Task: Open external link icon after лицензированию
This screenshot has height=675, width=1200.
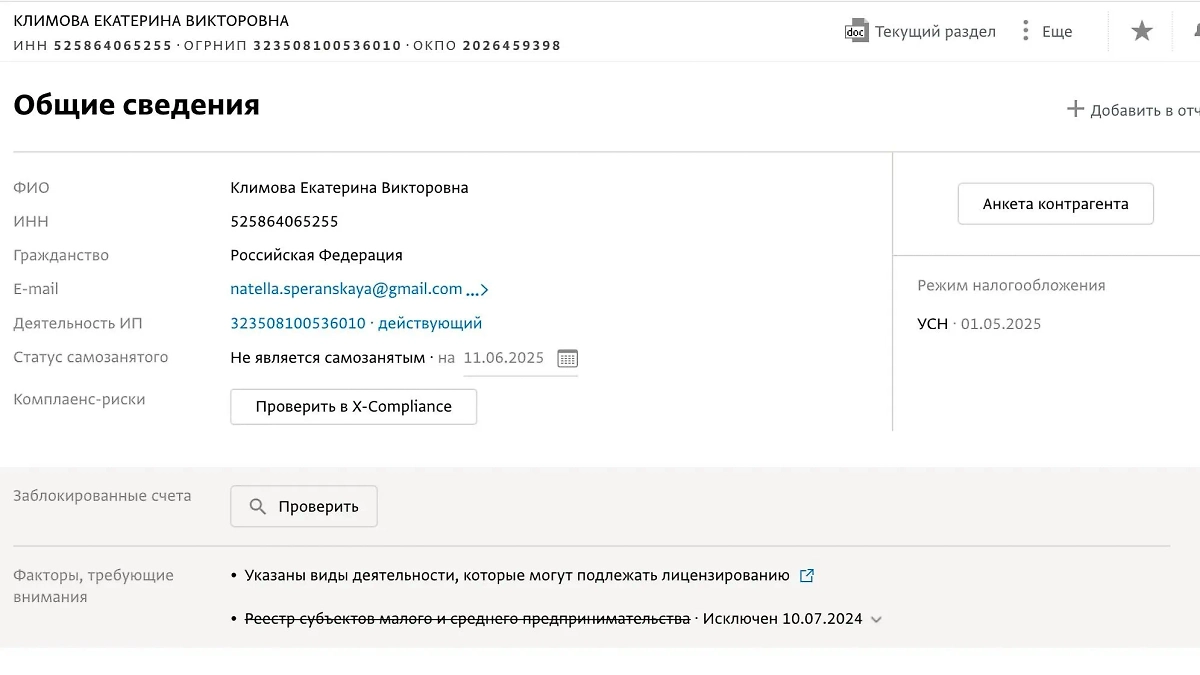Action: [807, 575]
